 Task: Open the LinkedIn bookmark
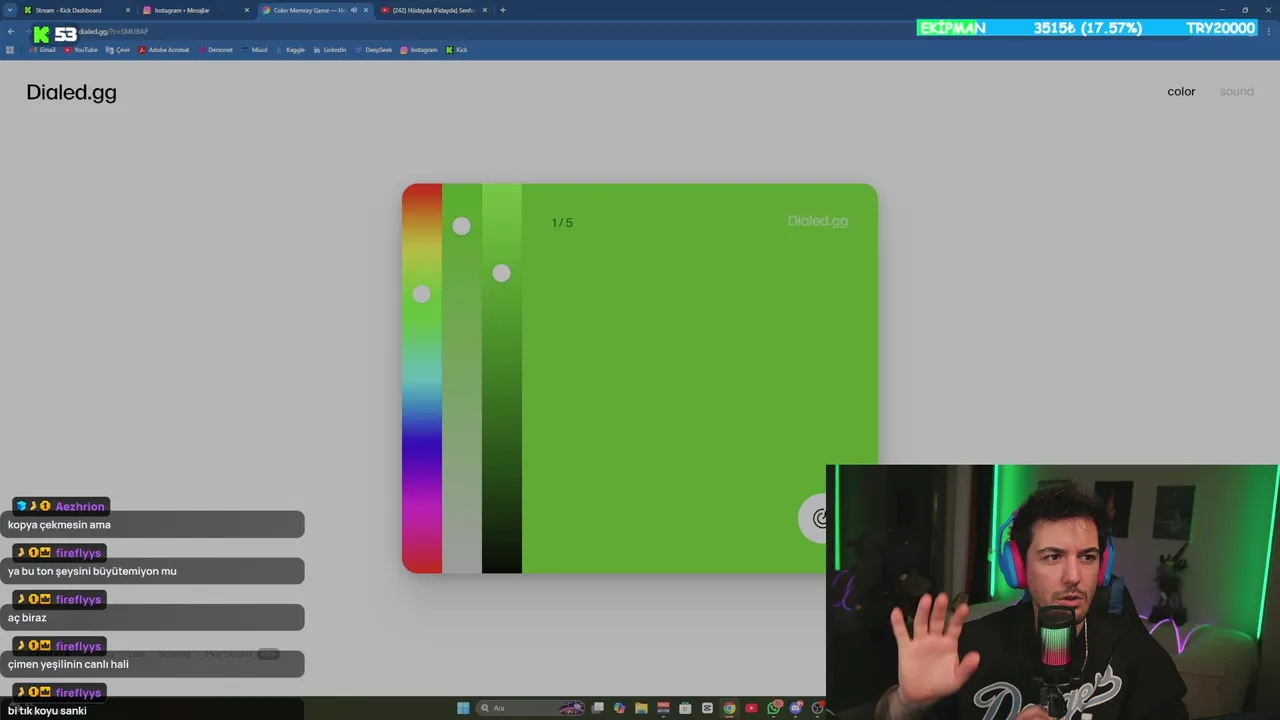[330, 50]
